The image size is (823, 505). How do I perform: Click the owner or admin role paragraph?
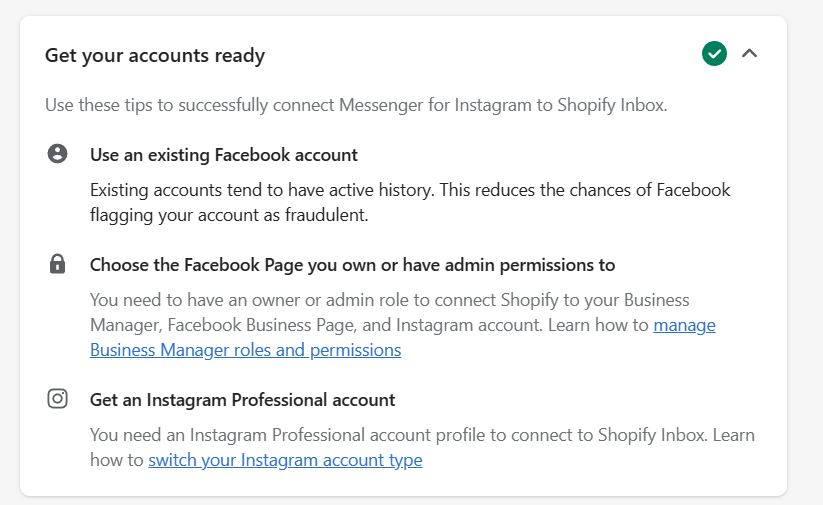pos(403,325)
